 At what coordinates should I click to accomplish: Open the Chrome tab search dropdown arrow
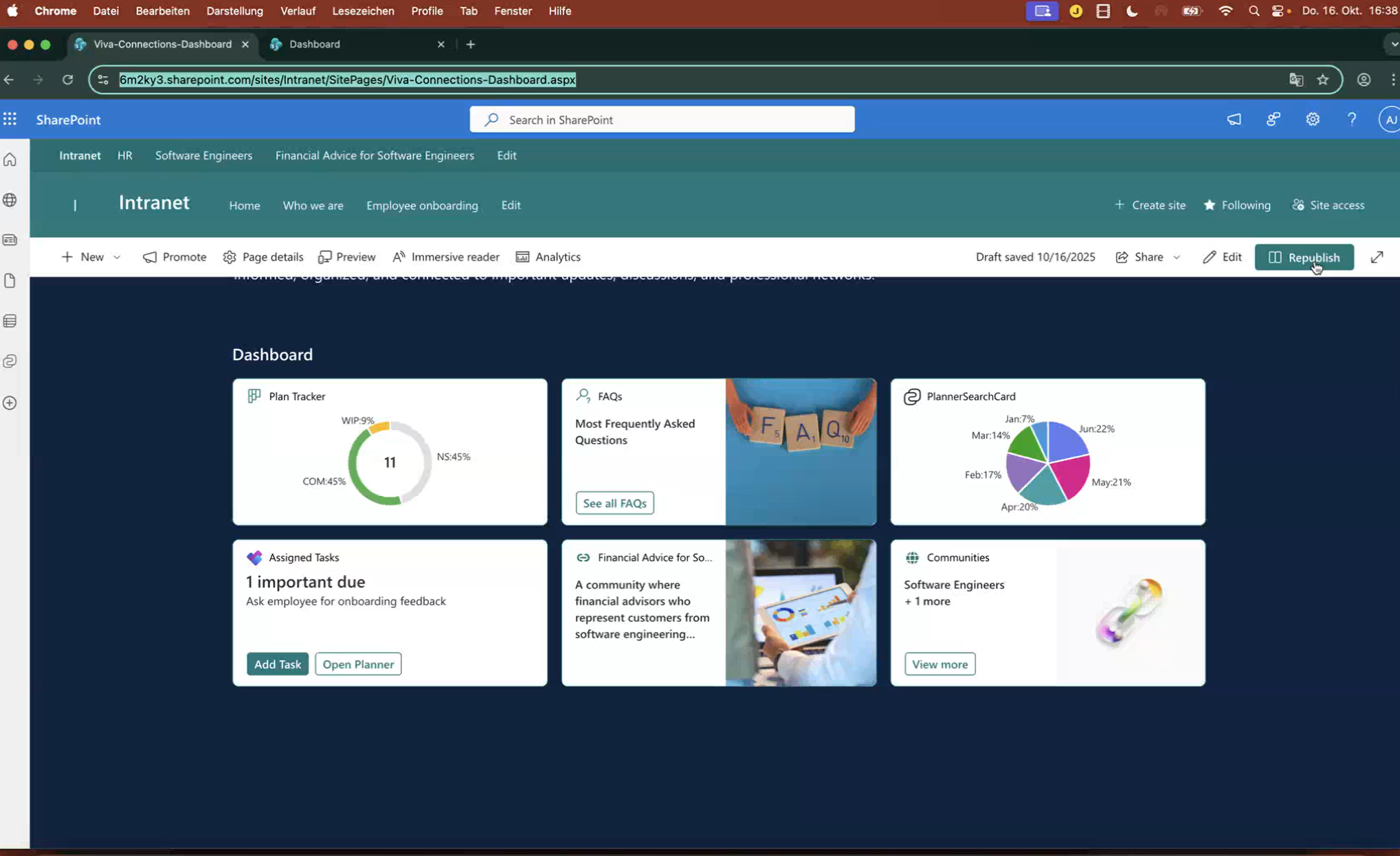click(1393, 44)
